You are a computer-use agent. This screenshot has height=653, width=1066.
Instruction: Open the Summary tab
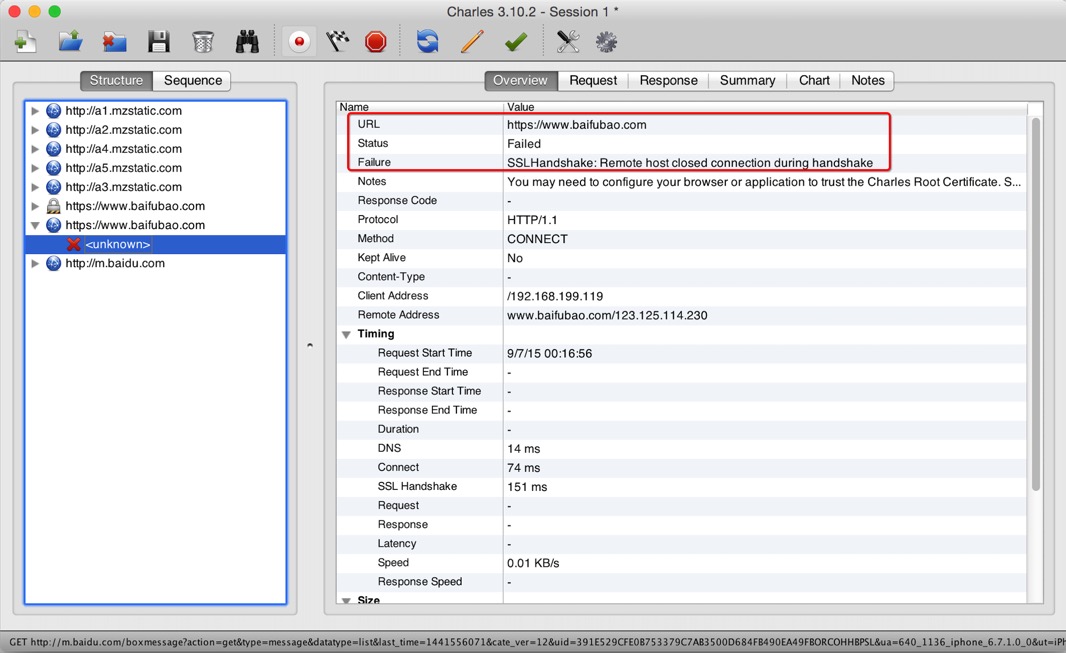747,80
